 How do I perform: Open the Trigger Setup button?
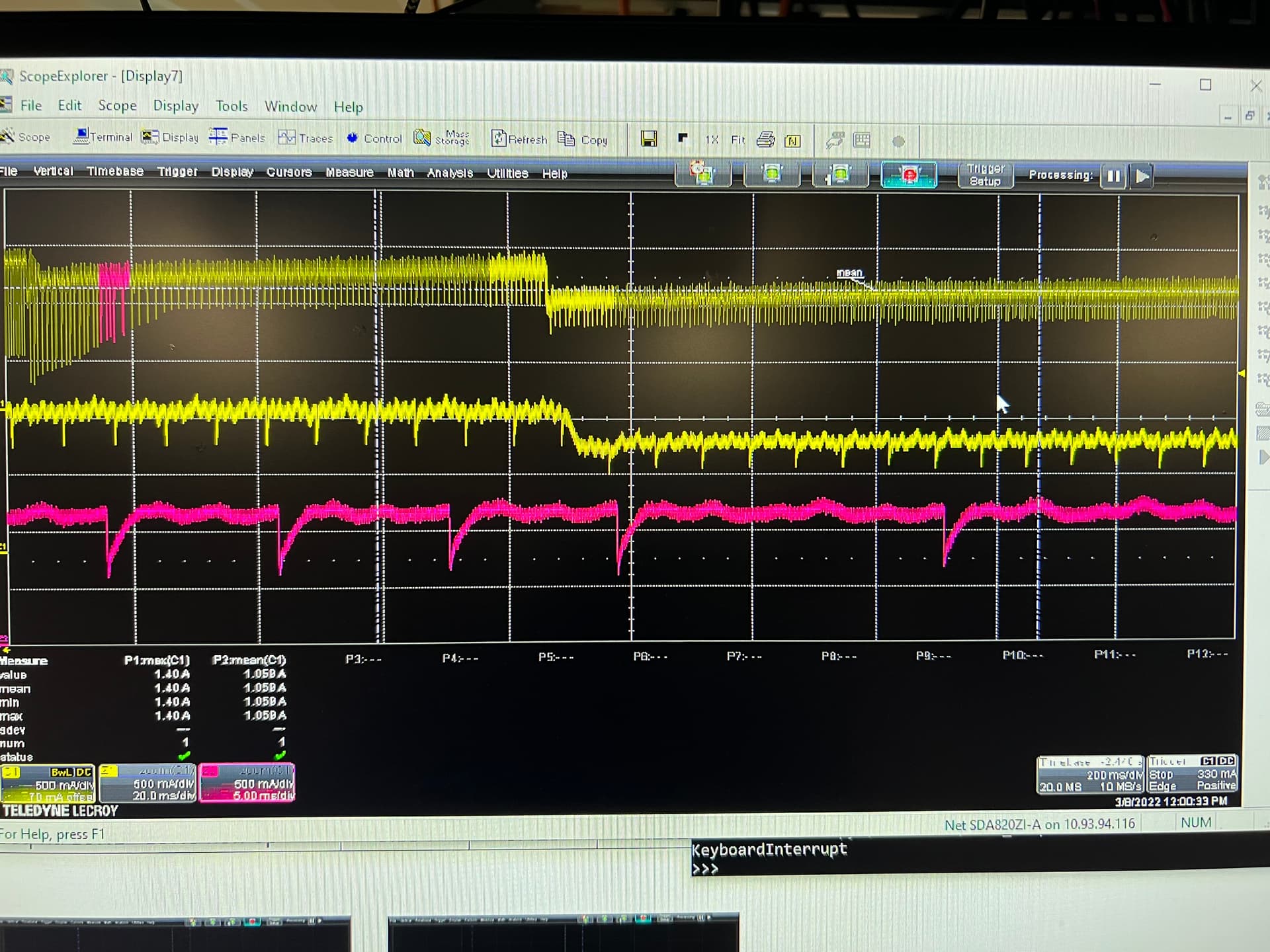[x=985, y=175]
